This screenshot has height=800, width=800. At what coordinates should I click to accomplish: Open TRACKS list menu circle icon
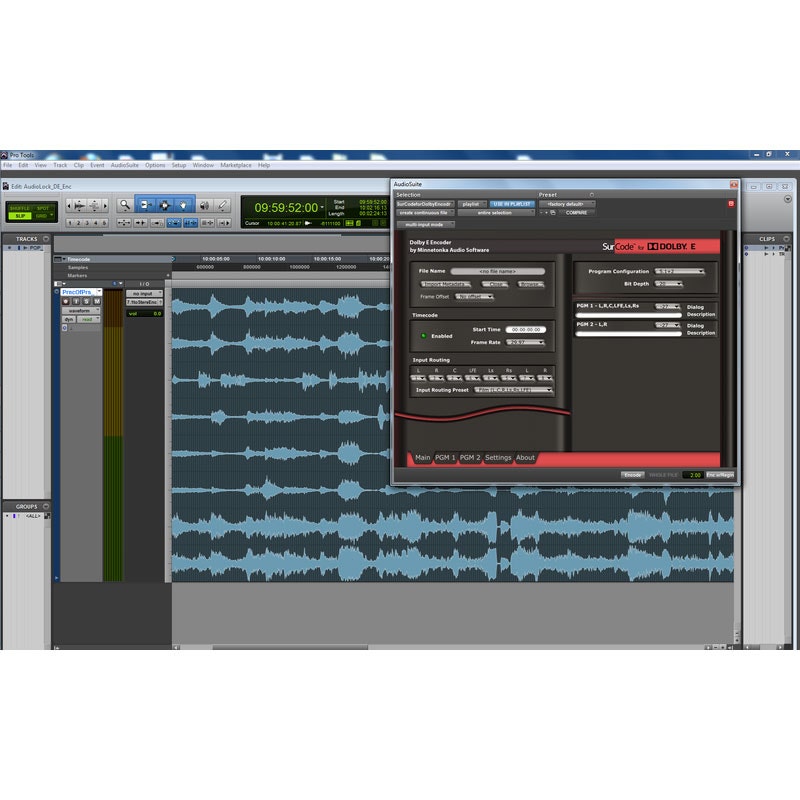click(46, 239)
